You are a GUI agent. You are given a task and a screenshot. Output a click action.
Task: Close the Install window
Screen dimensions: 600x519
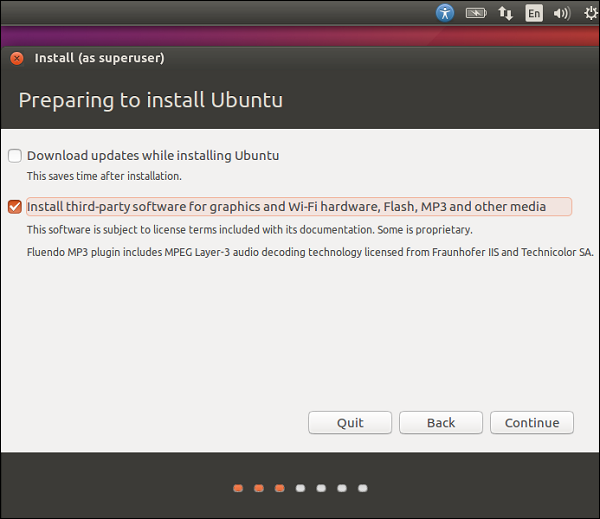(16, 58)
